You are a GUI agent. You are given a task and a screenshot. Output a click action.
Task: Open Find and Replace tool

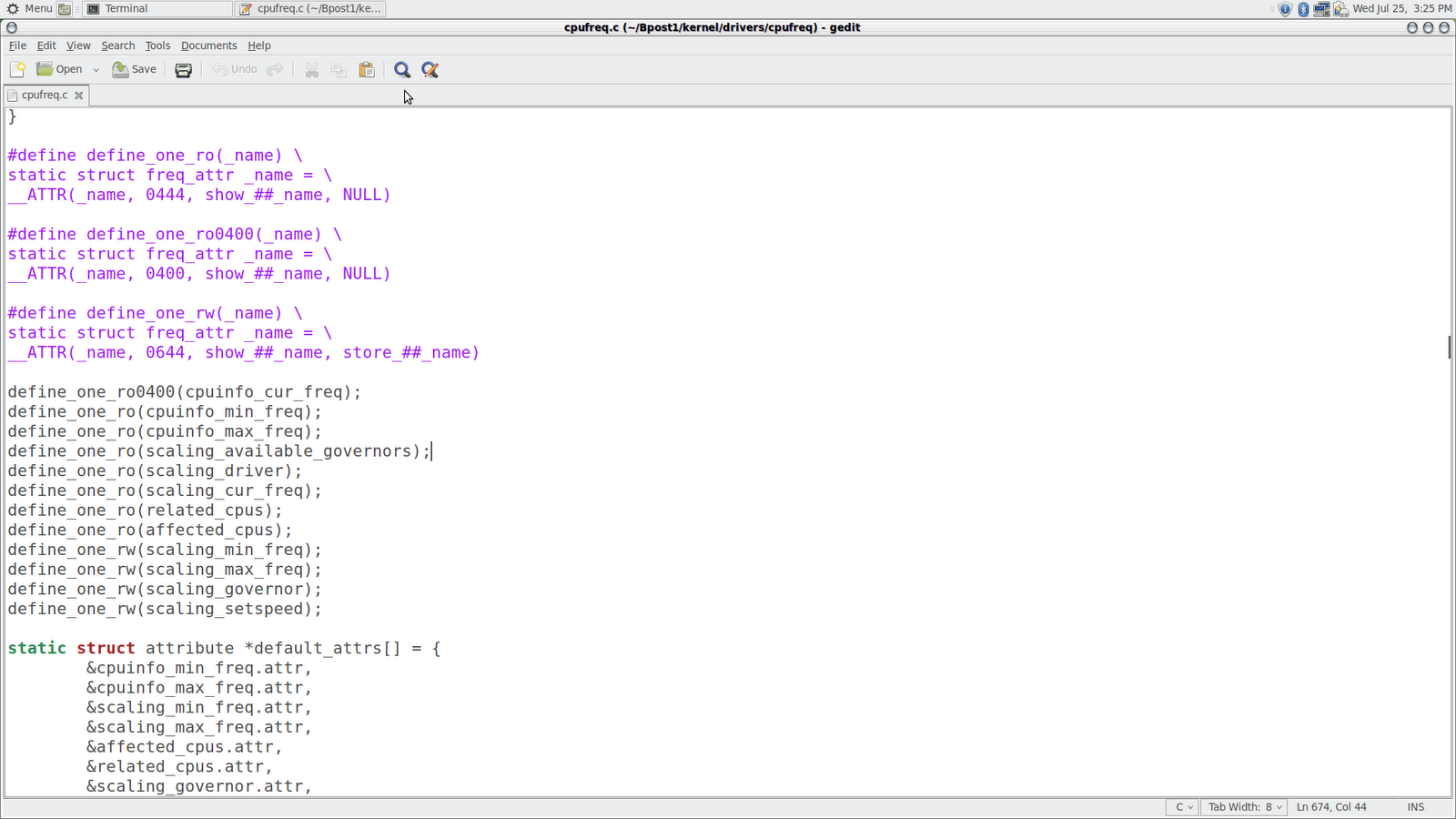pos(430,69)
